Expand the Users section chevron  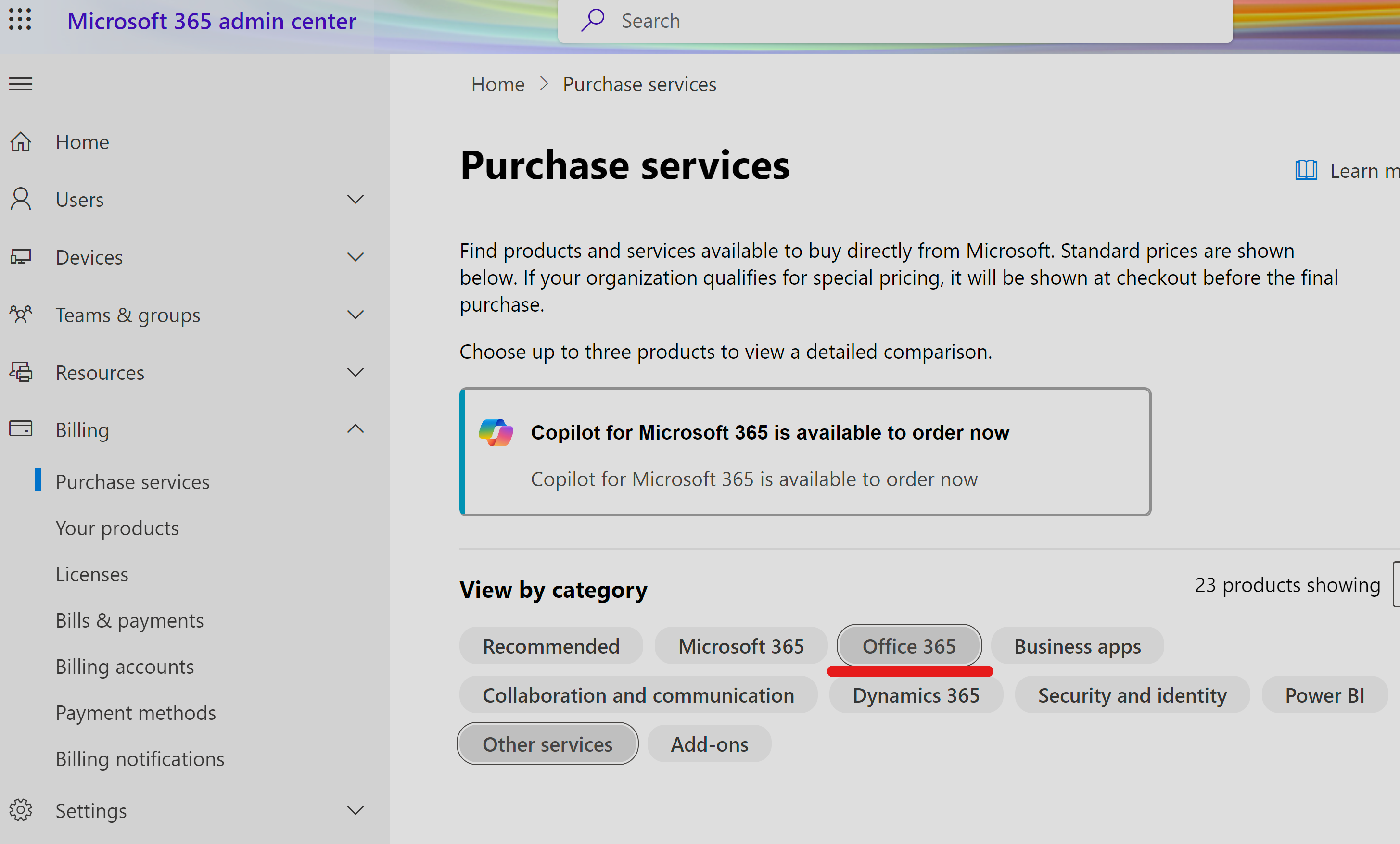click(356, 200)
